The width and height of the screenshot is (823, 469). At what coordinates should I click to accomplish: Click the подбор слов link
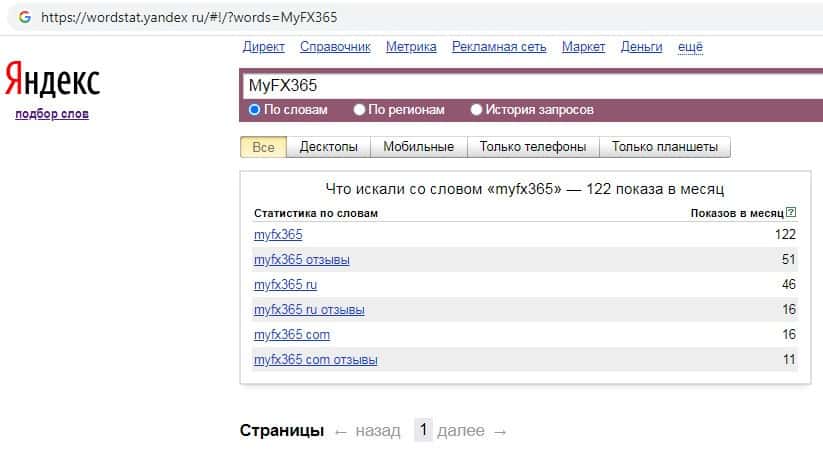tap(52, 114)
